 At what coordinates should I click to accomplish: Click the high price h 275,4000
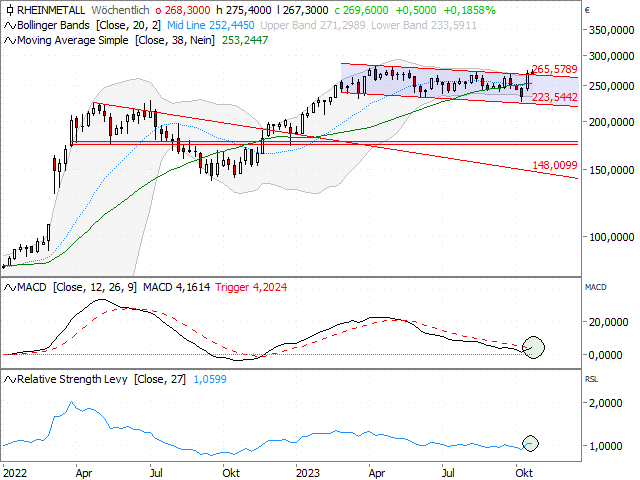pos(244,10)
